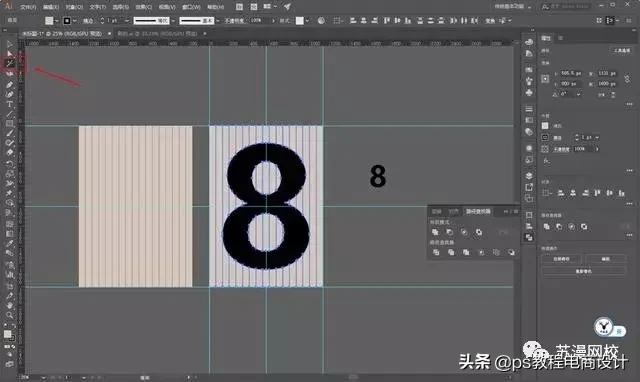Toggle the constrain width and height link
640x382 pixels.
627,78
